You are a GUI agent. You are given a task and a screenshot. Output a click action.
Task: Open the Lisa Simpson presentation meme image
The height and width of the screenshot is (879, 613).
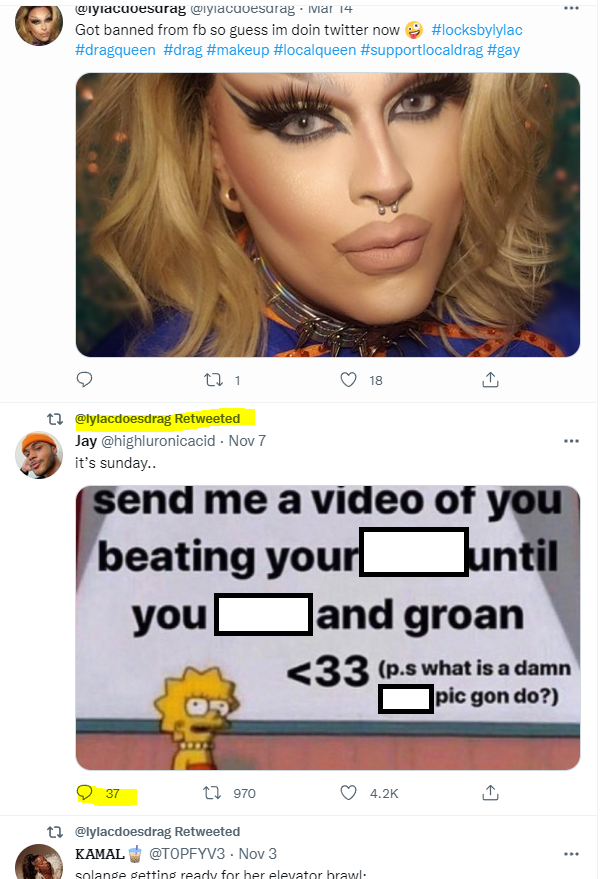tap(328, 628)
